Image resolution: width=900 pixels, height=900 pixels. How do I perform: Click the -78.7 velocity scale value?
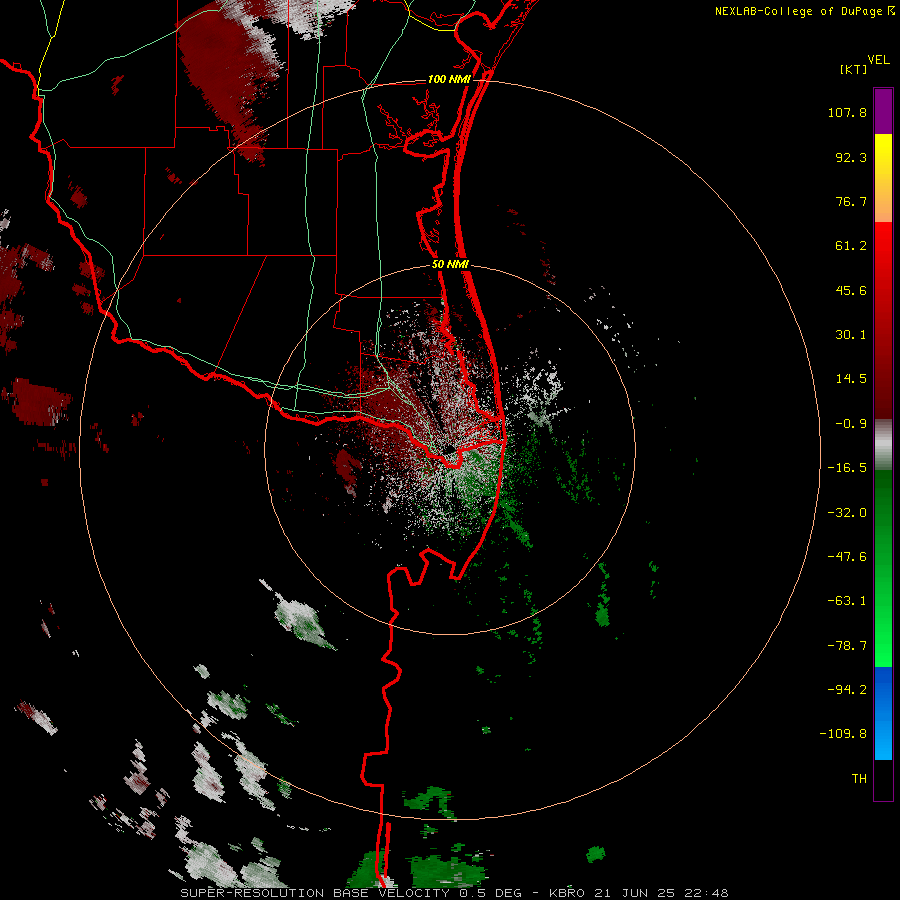847,646
